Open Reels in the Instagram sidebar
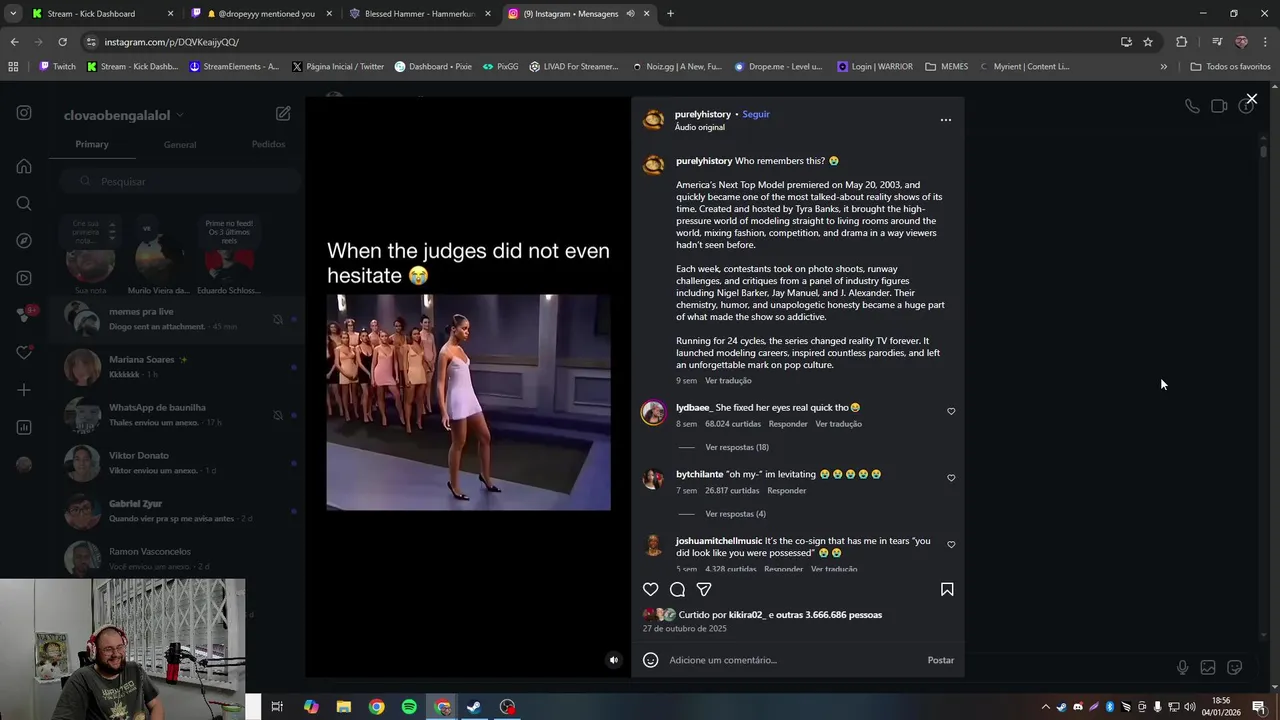This screenshot has width=1280, height=720. click(24, 278)
